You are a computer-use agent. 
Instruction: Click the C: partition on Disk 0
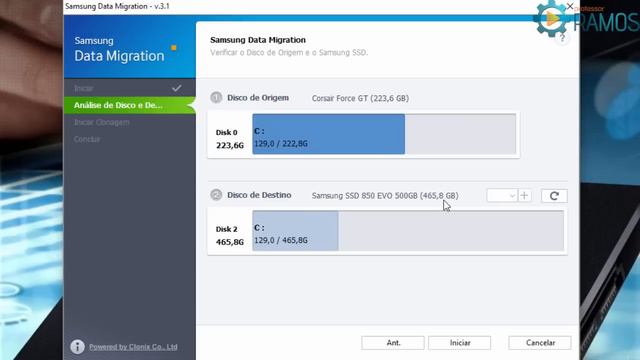329,134
